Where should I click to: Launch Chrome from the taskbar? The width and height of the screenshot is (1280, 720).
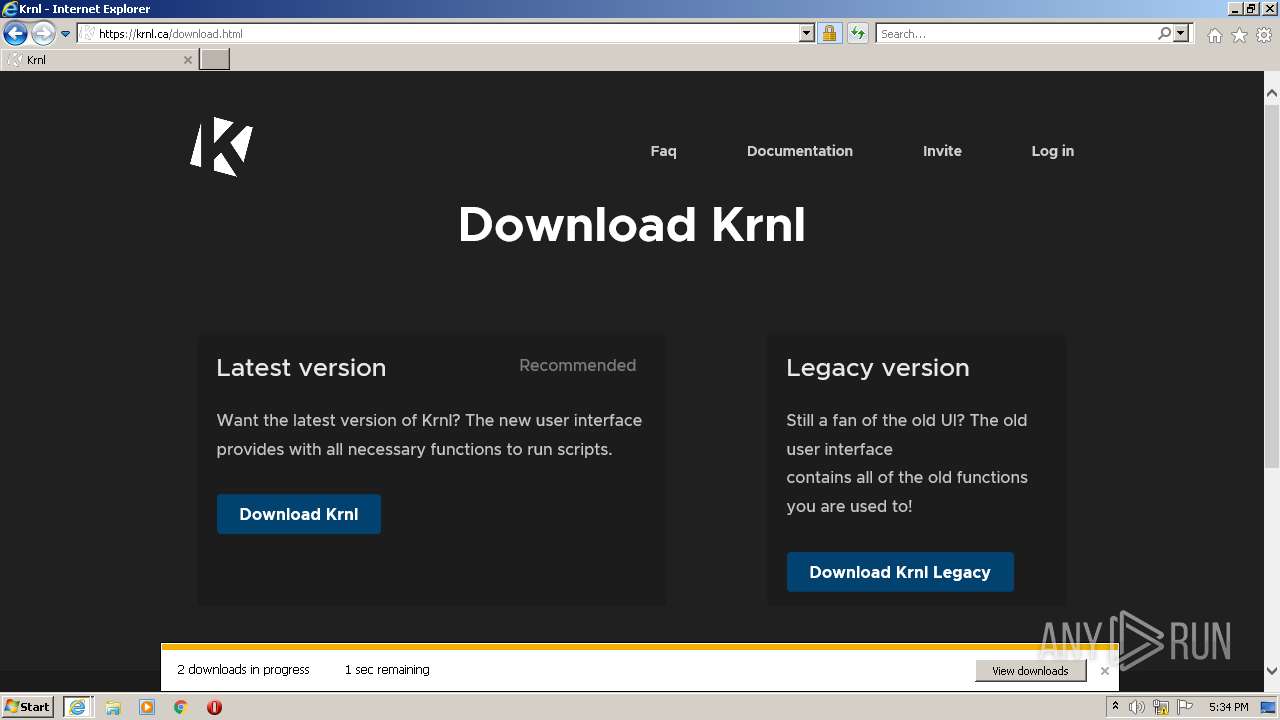(181, 707)
